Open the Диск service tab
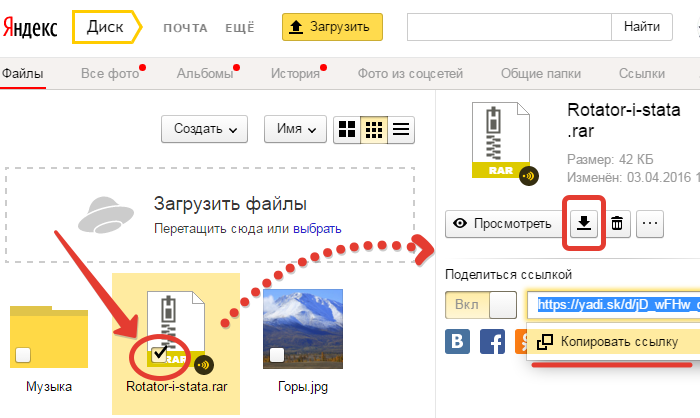 107,27
